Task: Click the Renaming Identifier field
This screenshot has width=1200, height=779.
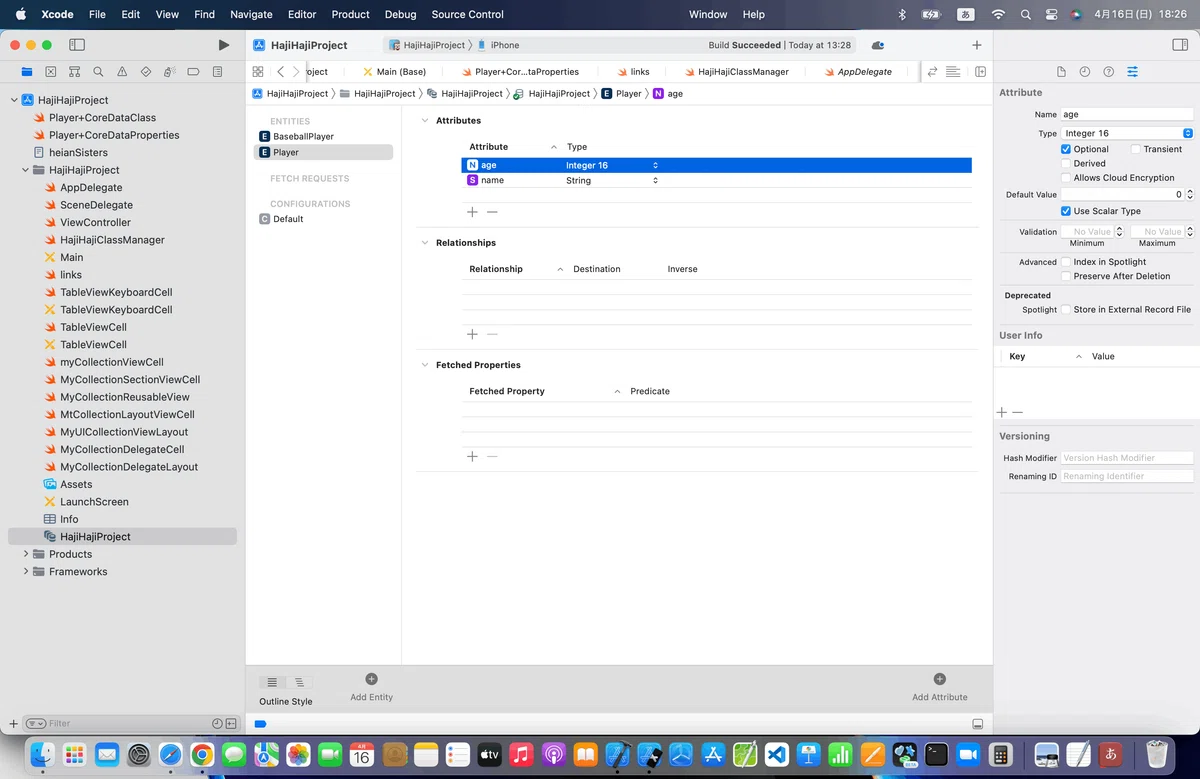Action: pos(1127,476)
